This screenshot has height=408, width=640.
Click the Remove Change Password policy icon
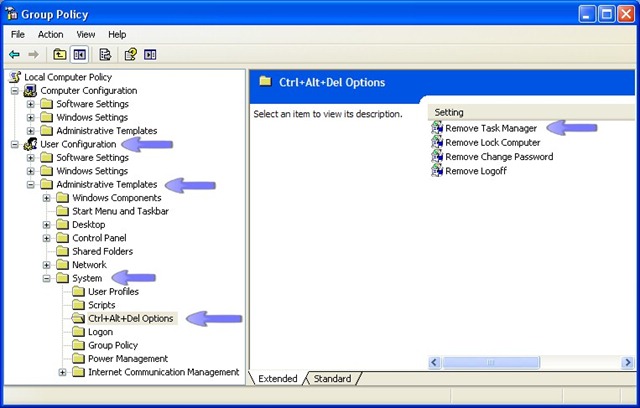coord(437,157)
